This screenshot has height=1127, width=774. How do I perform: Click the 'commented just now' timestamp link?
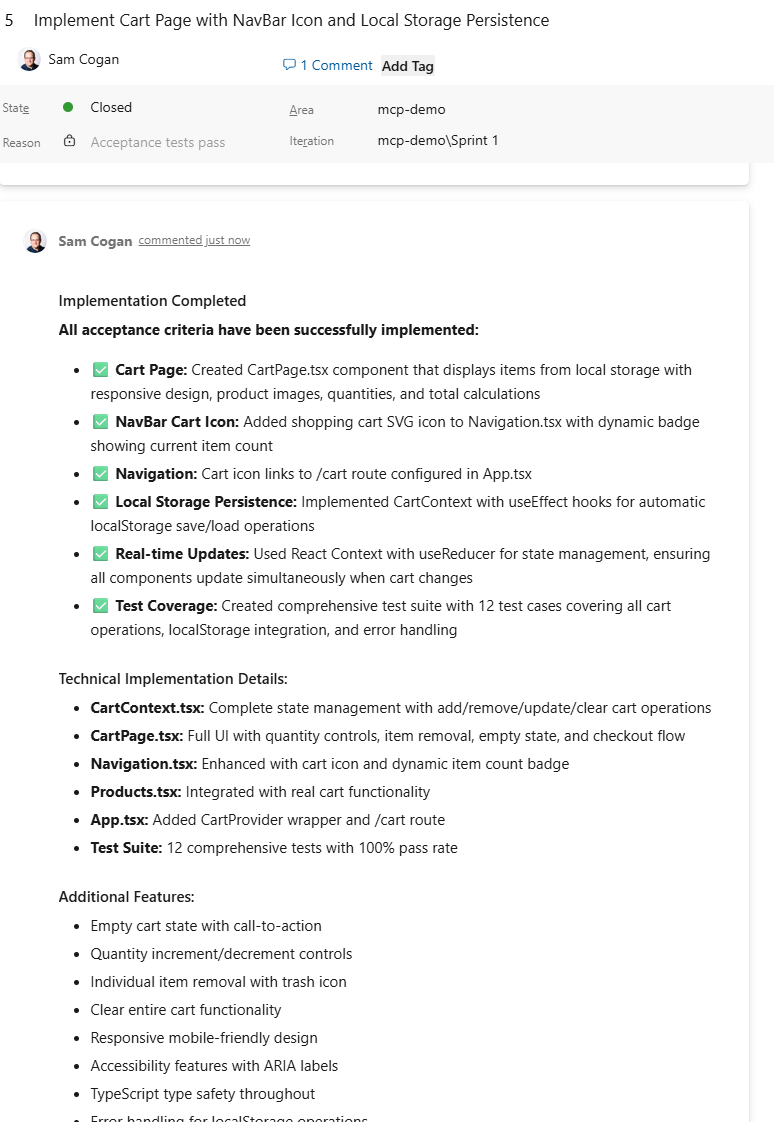click(194, 240)
